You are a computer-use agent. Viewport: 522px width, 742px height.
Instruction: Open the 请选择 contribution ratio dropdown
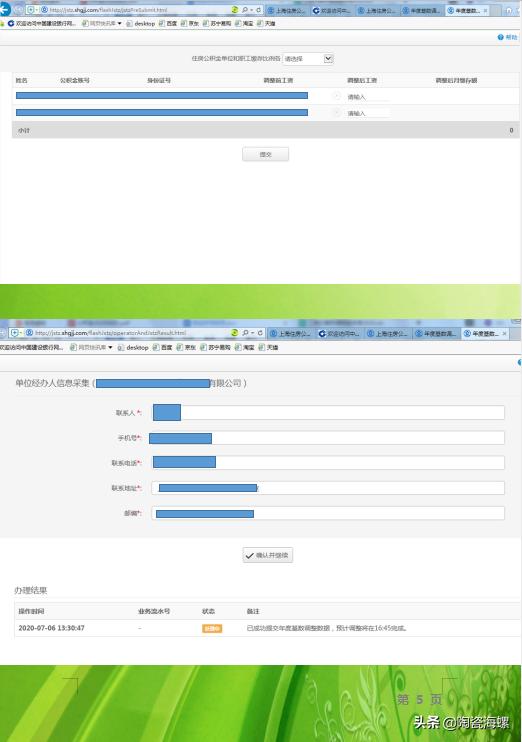308,59
